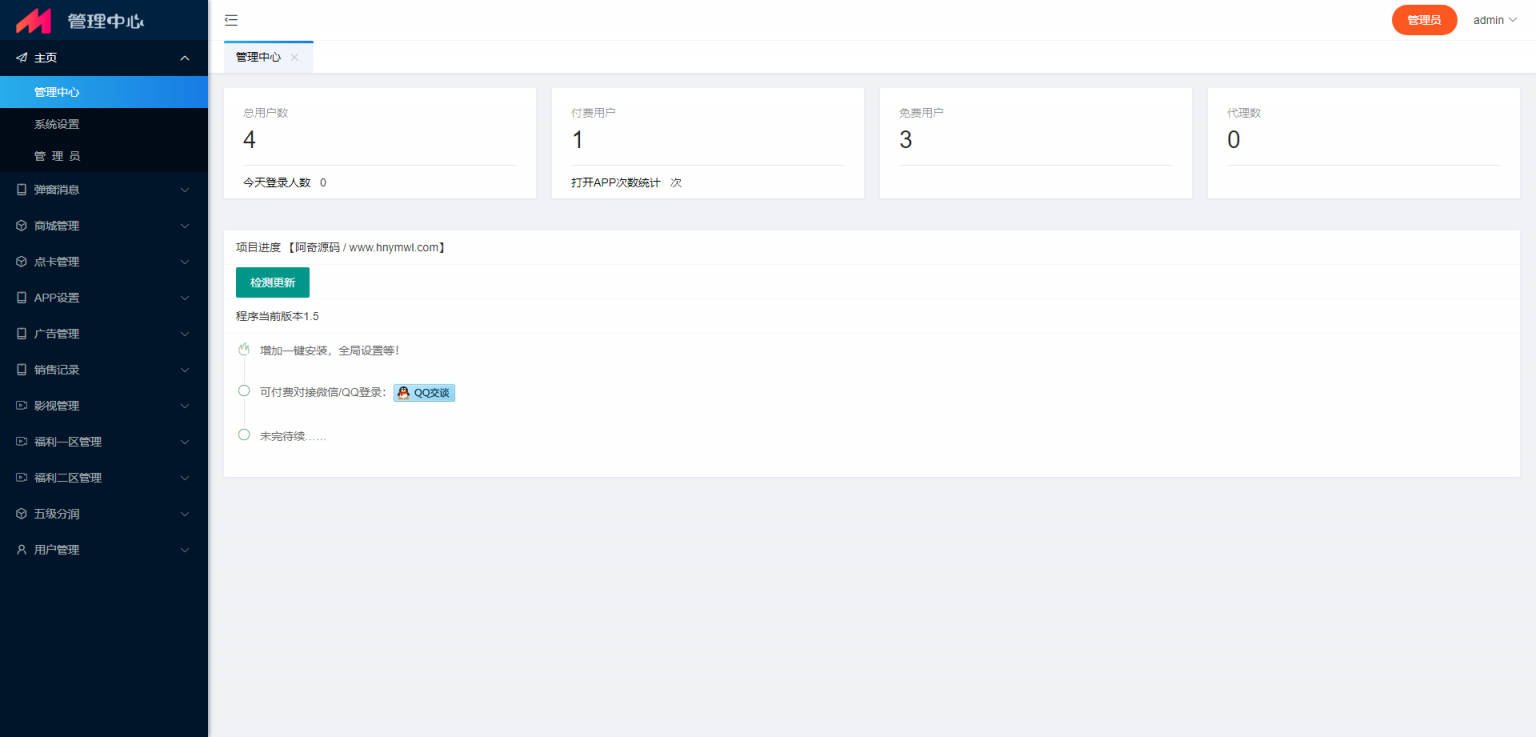The image size is (1536, 737).
Task: Click the 未完待续 timeline entry
Action: point(293,437)
